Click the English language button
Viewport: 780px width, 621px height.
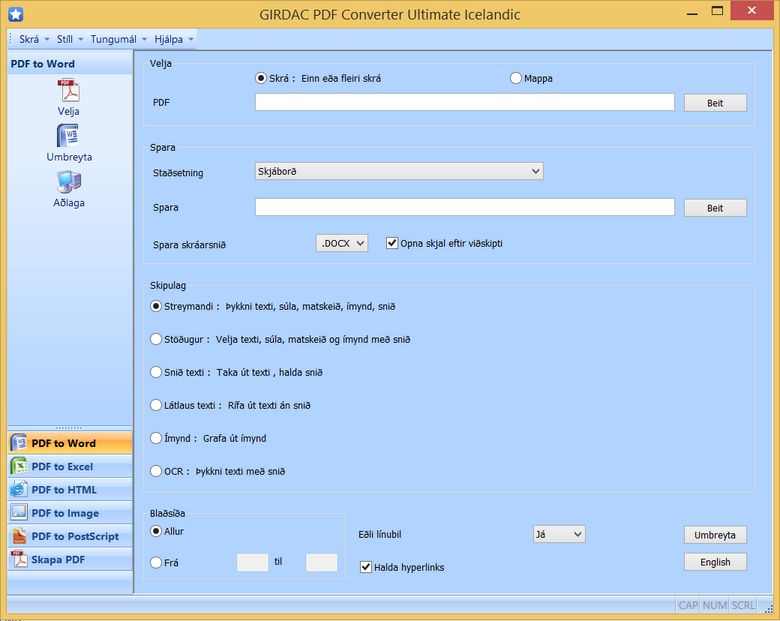coord(715,562)
